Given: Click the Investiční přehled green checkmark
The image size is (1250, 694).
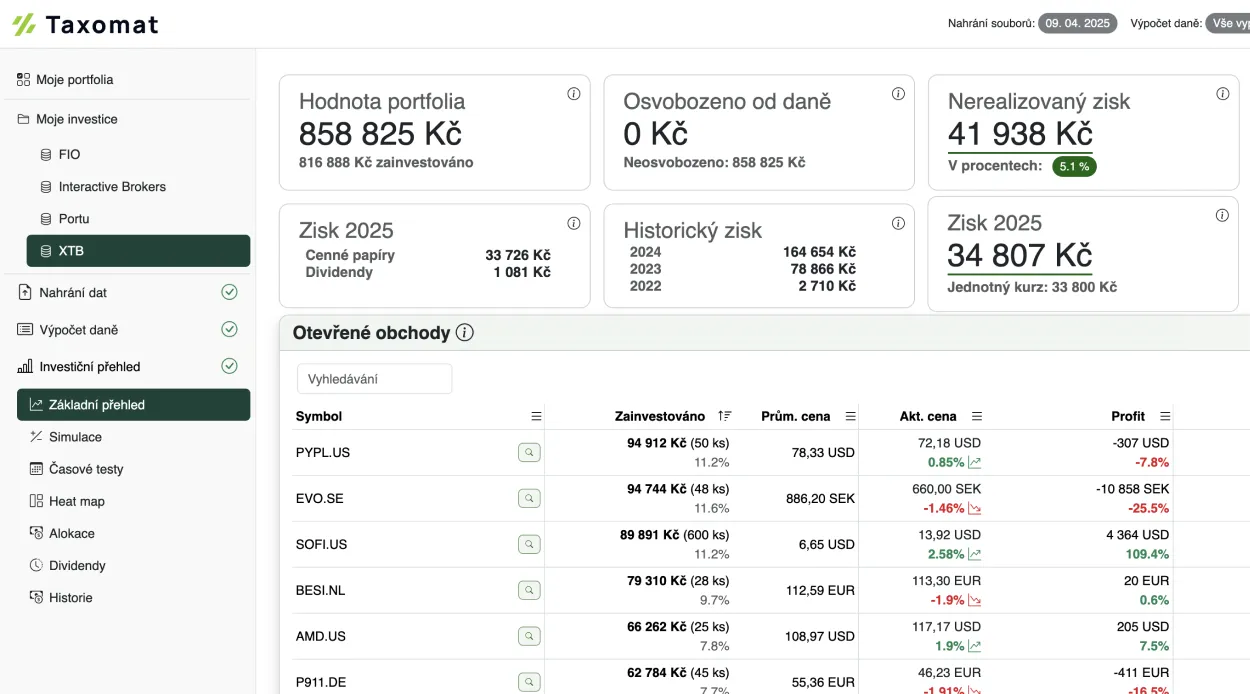Looking at the screenshot, I should [x=229, y=366].
